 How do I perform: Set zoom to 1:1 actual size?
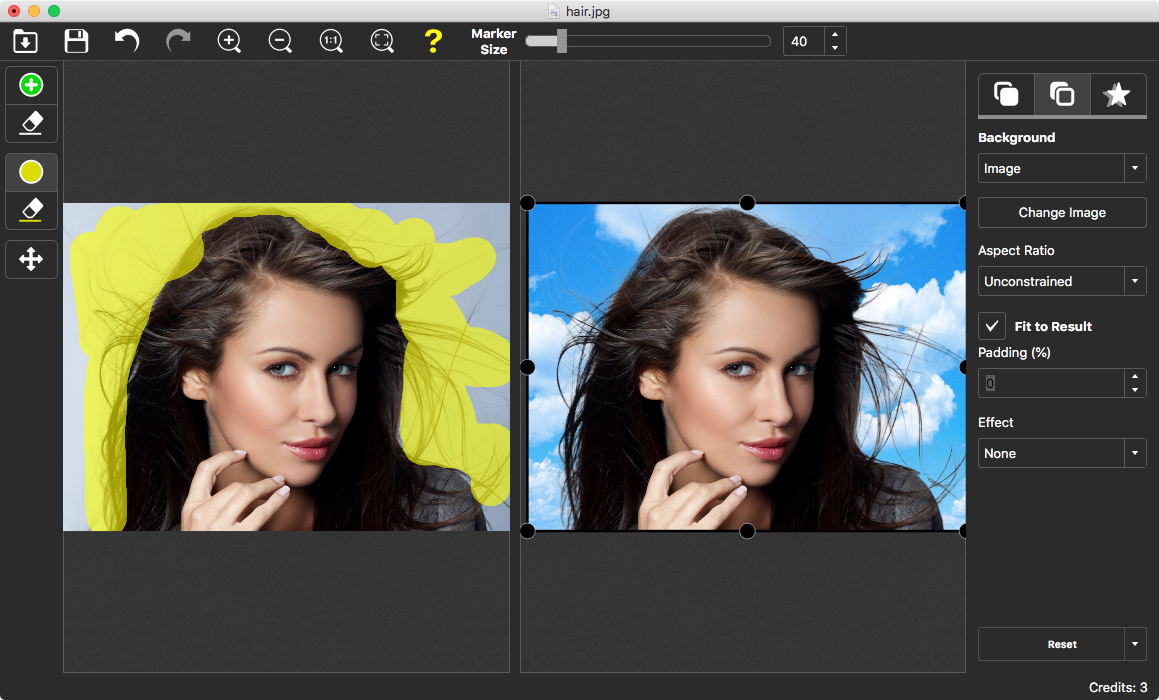(x=331, y=41)
